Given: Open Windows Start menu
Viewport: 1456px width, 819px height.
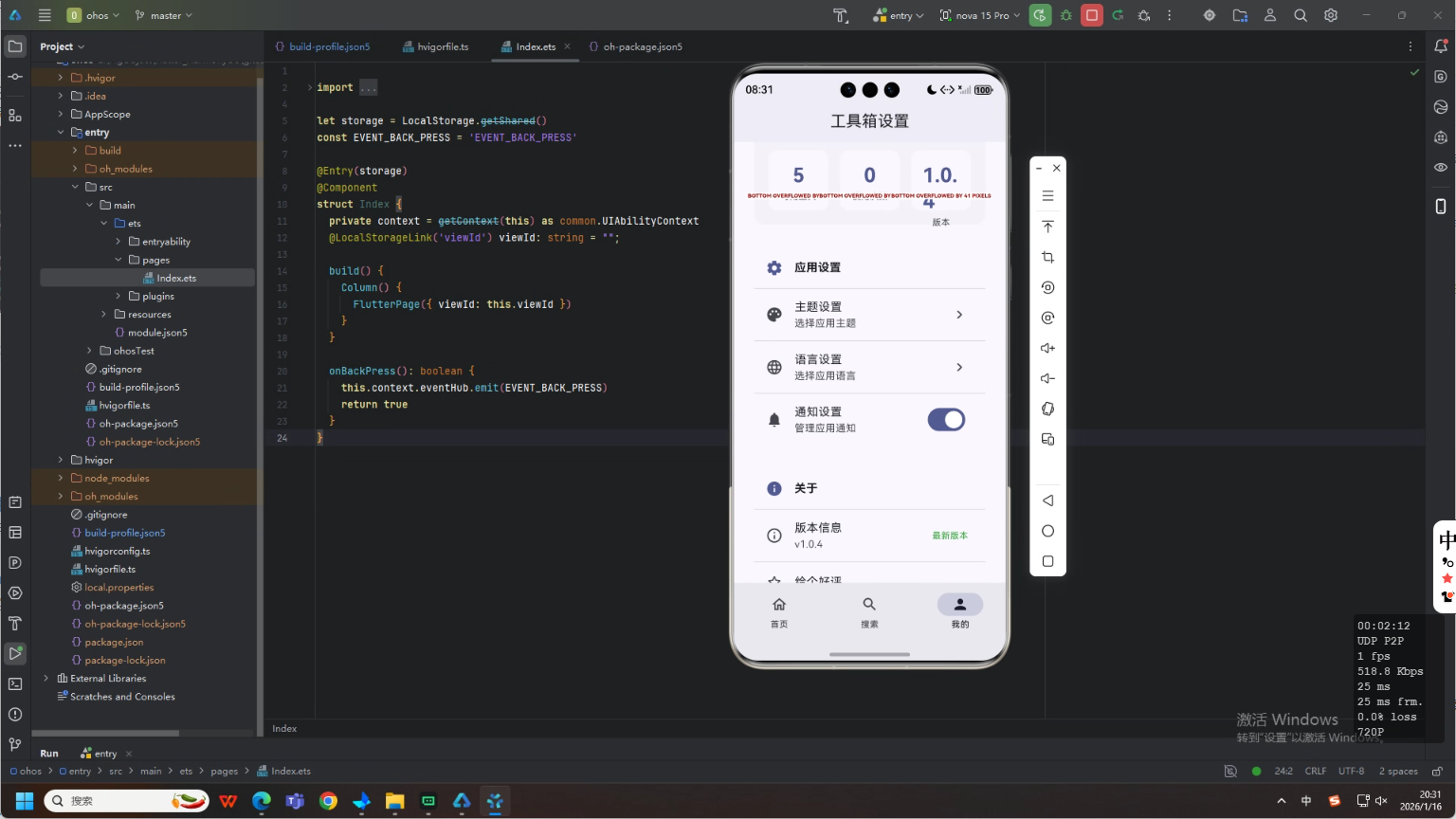Looking at the screenshot, I should pyautogui.click(x=24, y=801).
